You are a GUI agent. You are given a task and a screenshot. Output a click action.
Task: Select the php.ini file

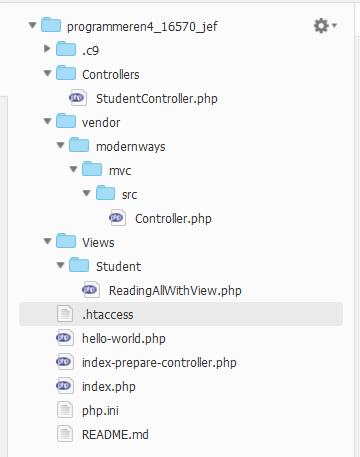click(100, 411)
